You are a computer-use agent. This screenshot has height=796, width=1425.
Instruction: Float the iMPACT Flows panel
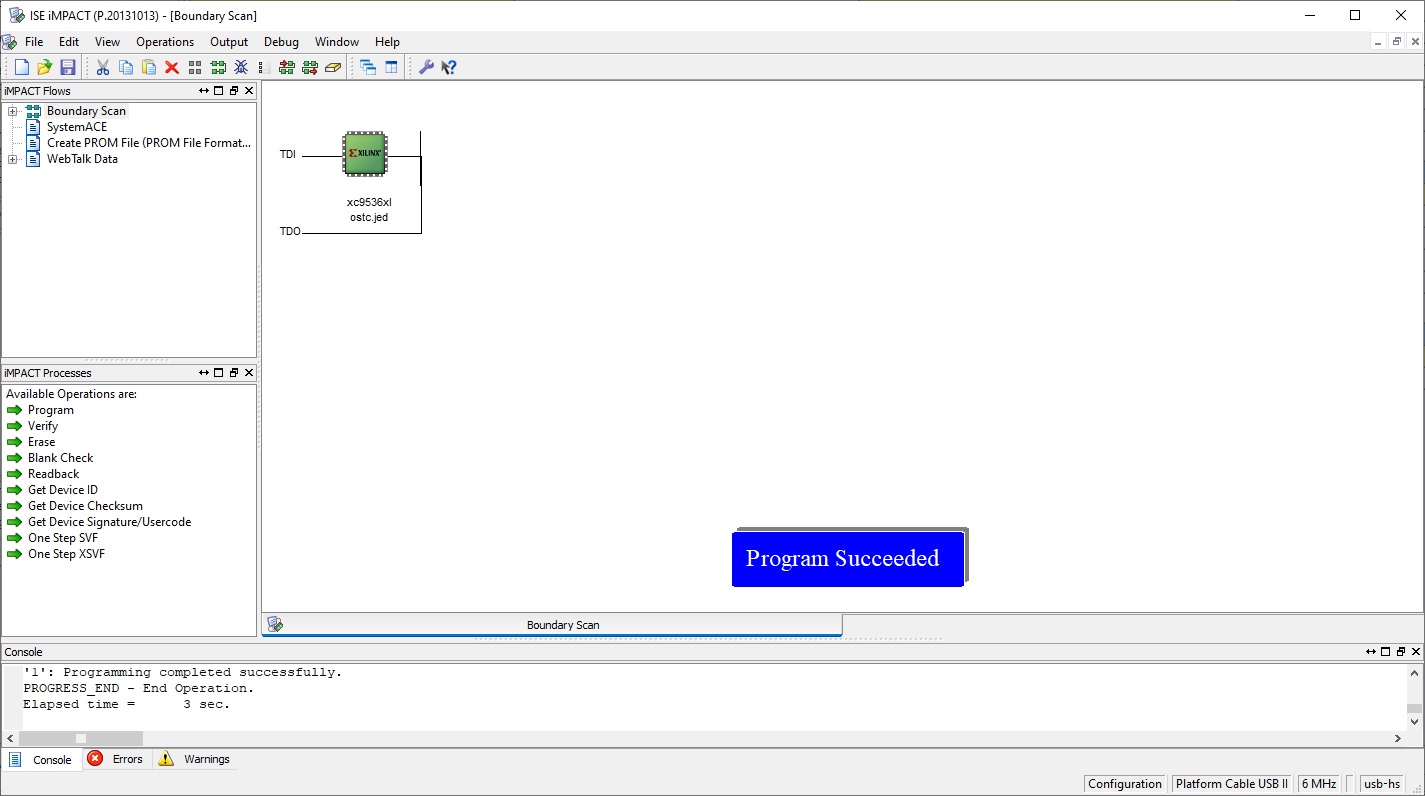click(x=234, y=91)
